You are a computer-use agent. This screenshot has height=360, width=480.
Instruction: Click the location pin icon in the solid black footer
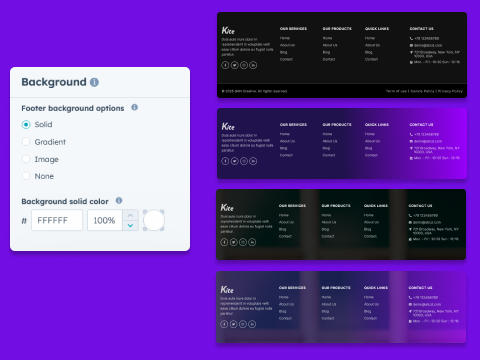411,53
